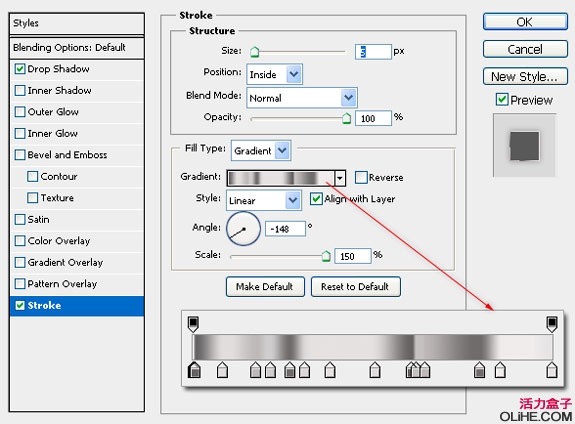
Task: Toggle the Reverse gradient checkbox
Action: pyautogui.click(x=361, y=178)
